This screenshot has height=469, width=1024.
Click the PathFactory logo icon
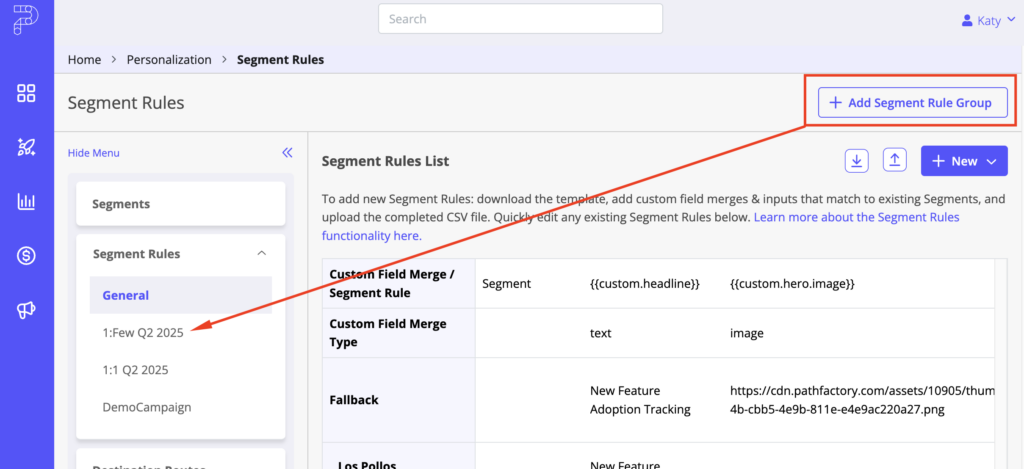tap(25, 20)
